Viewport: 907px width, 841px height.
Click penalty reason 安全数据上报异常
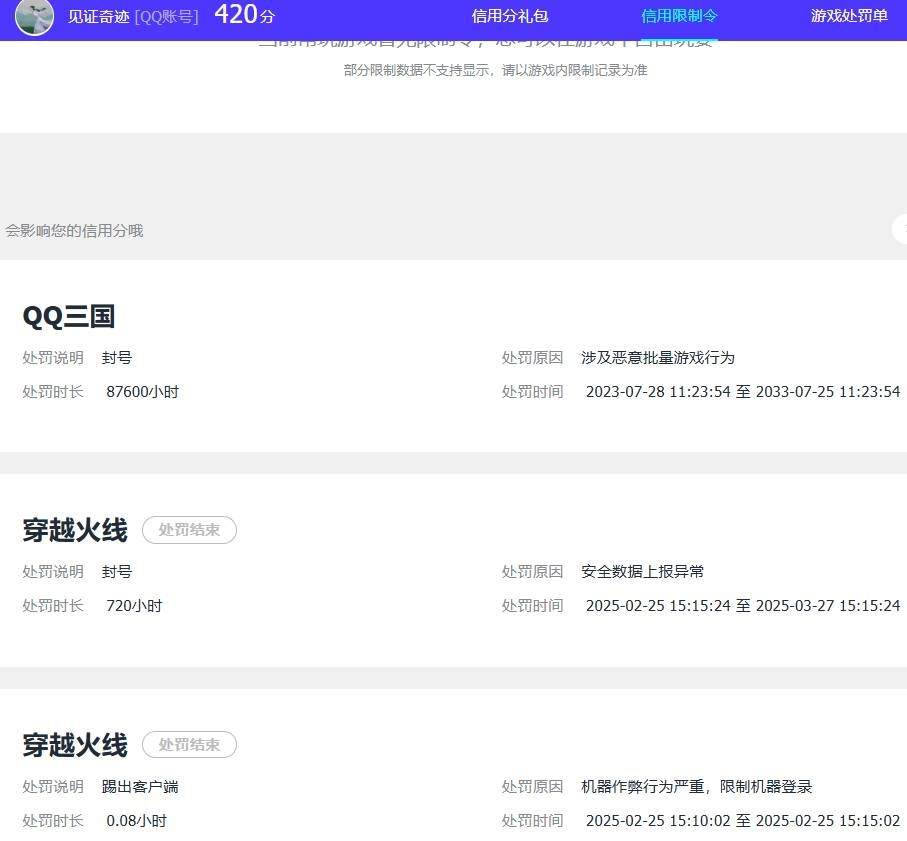pyautogui.click(x=642, y=572)
